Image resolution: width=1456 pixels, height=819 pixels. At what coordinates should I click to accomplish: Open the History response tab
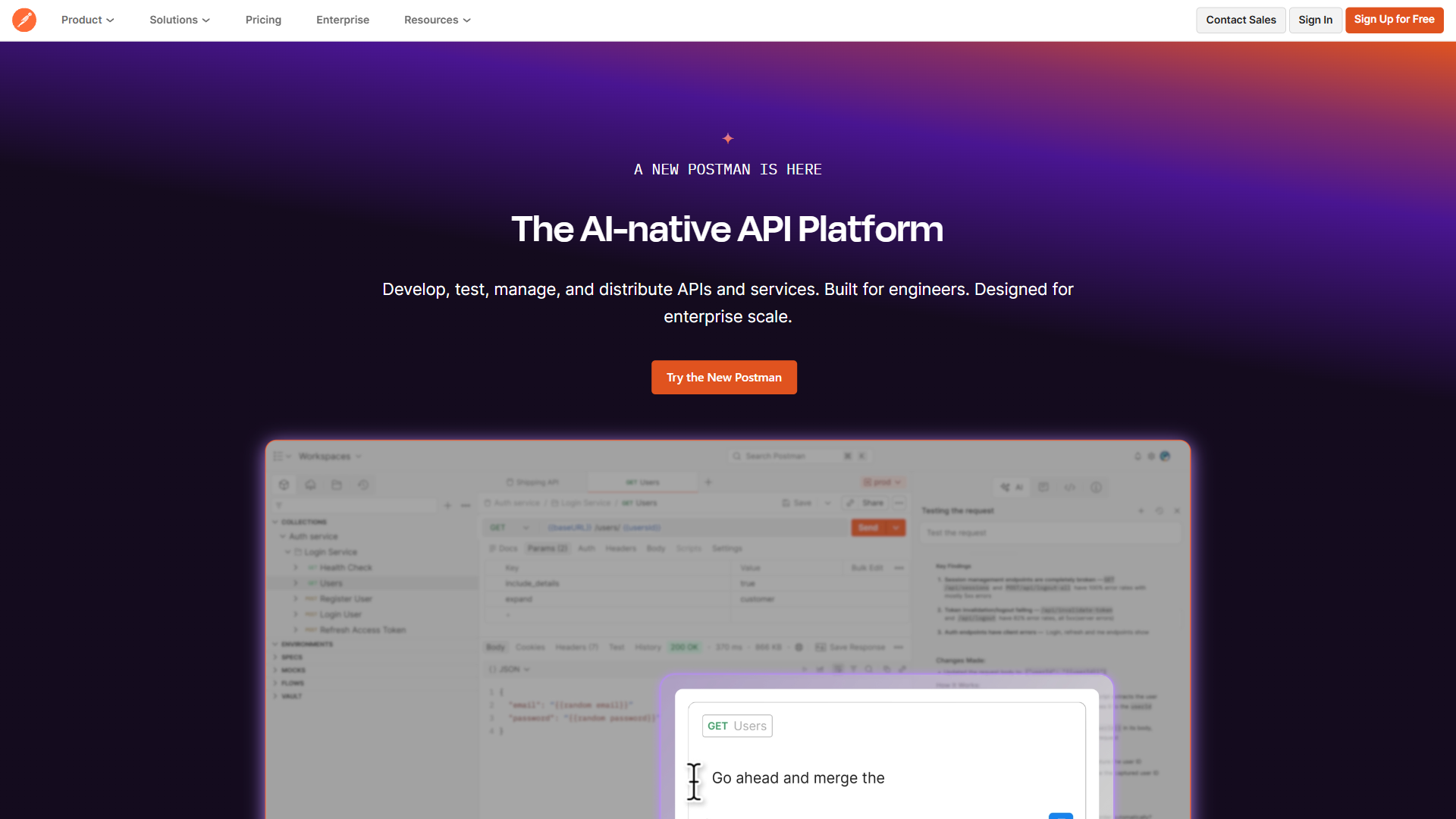click(648, 648)
